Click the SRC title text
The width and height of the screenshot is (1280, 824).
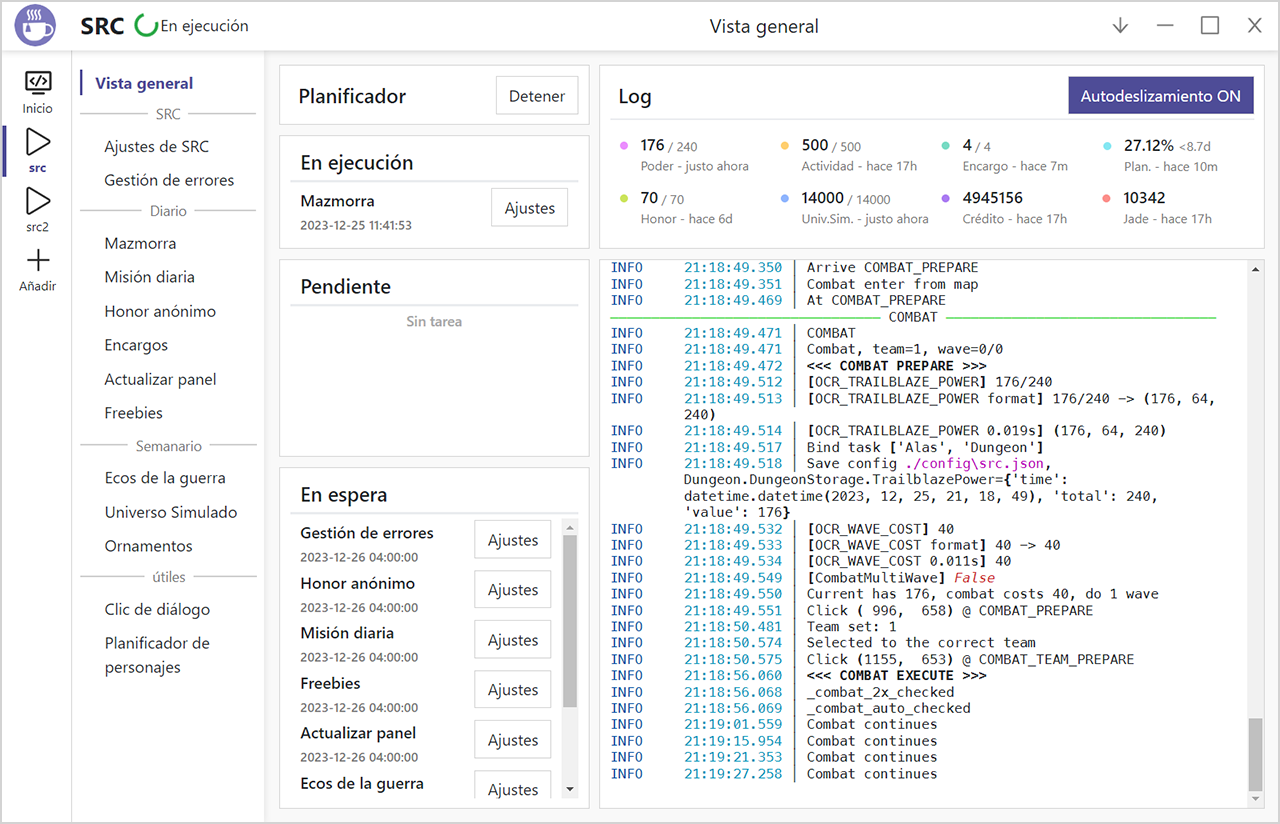point(102,26)
